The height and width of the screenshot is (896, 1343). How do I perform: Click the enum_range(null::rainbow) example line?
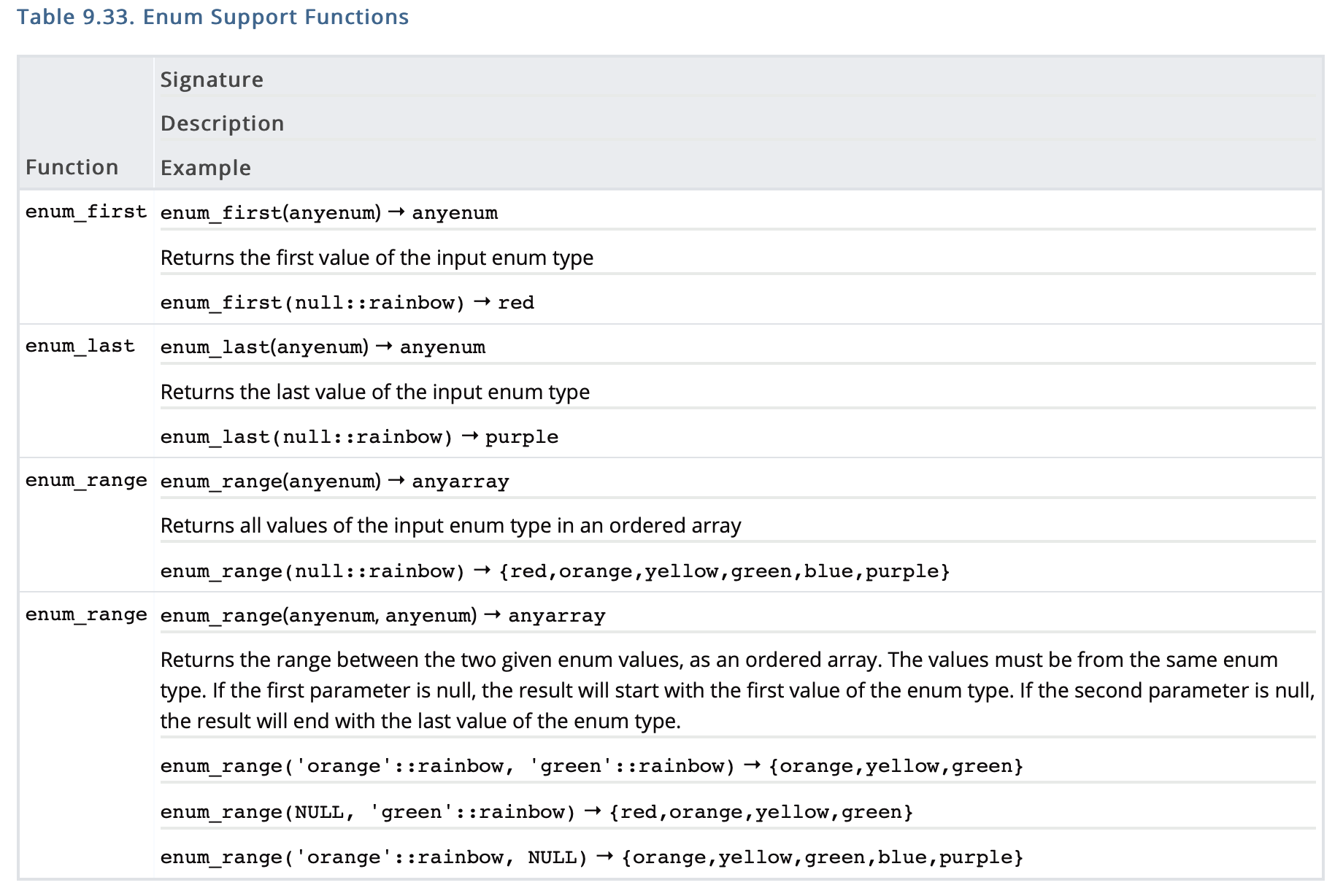pyautogui.click(x=555, y=571)
